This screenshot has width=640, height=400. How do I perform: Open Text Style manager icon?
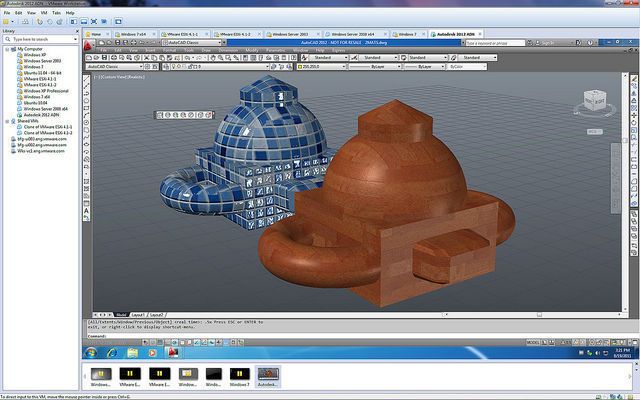point(304,58)
